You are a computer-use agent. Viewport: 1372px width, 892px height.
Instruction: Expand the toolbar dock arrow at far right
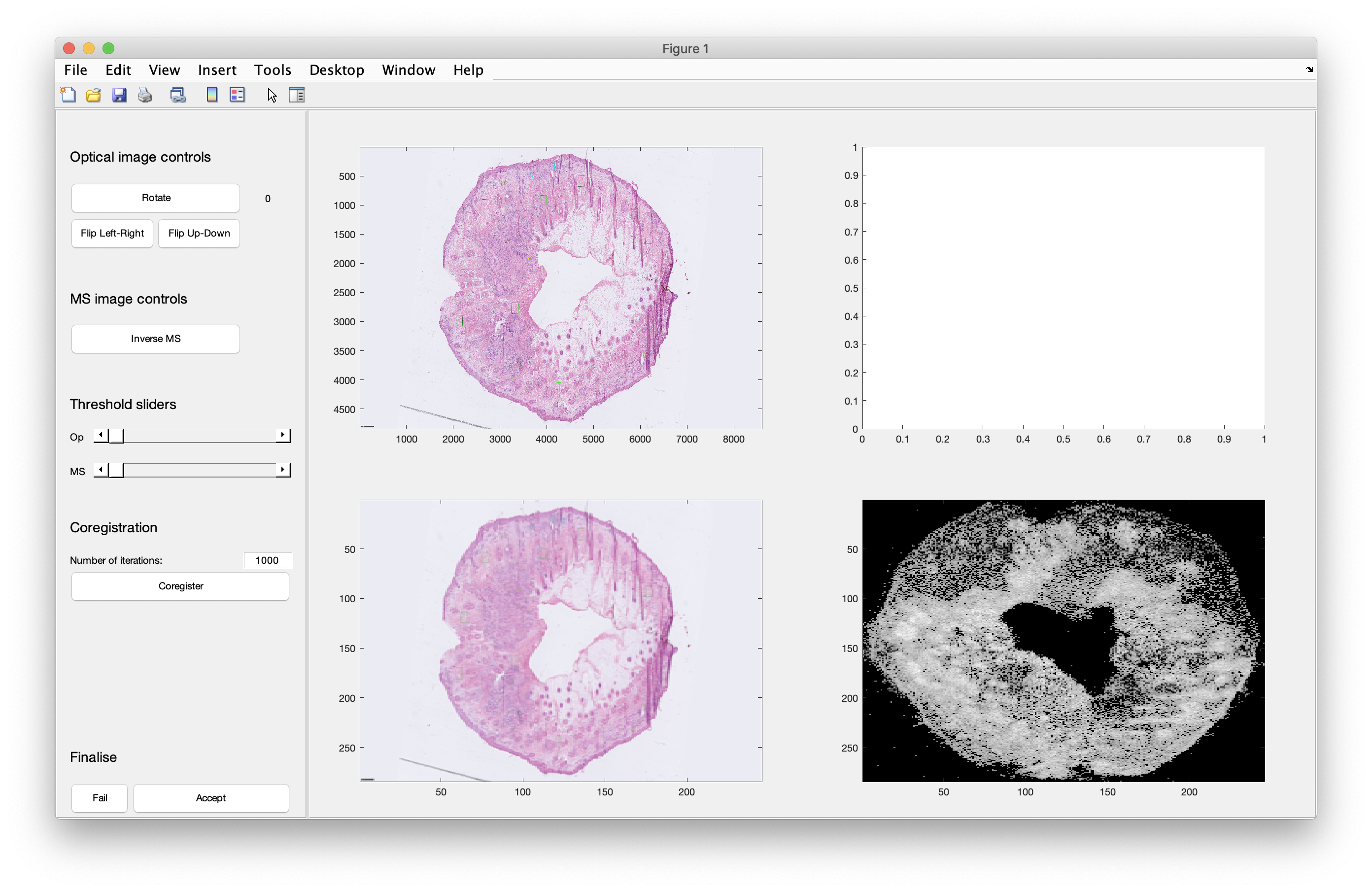1309,69
